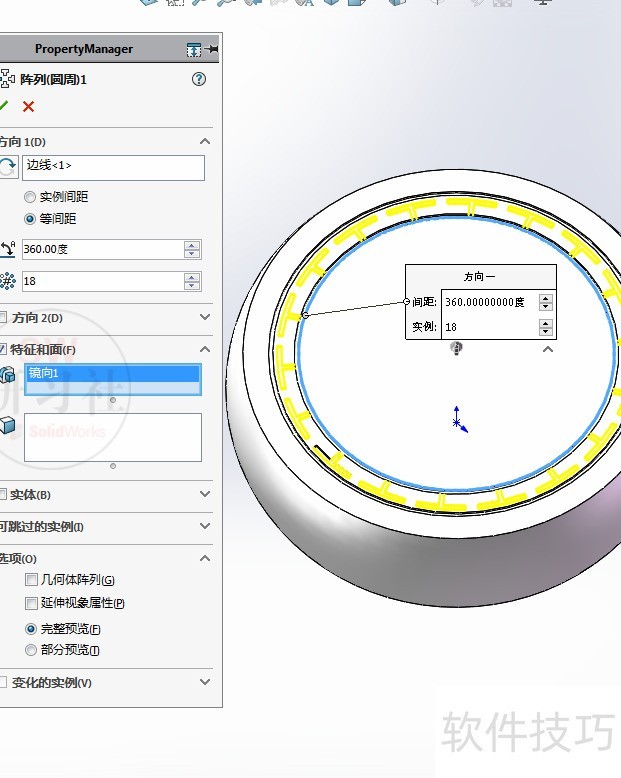621x778 pixels.
Task: Select 实例间距 radio option
Action: pyautogui.click(x=30, y=197)
